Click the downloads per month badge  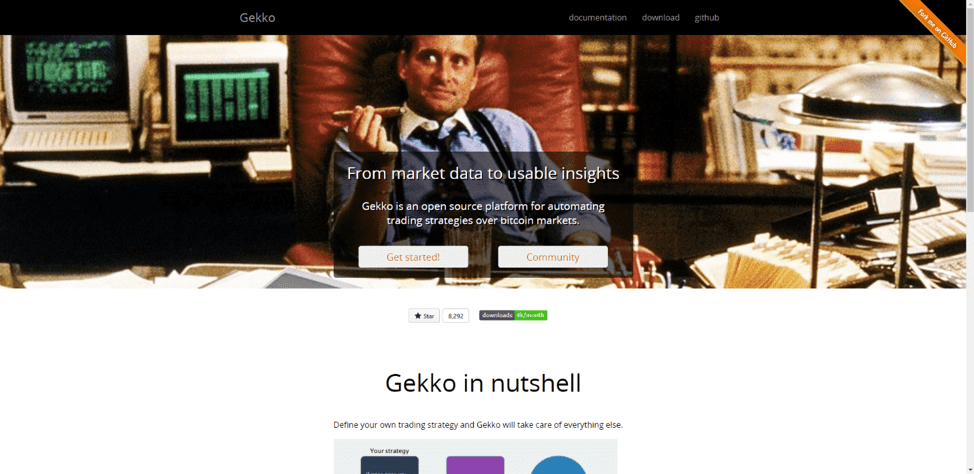(512, 315)
